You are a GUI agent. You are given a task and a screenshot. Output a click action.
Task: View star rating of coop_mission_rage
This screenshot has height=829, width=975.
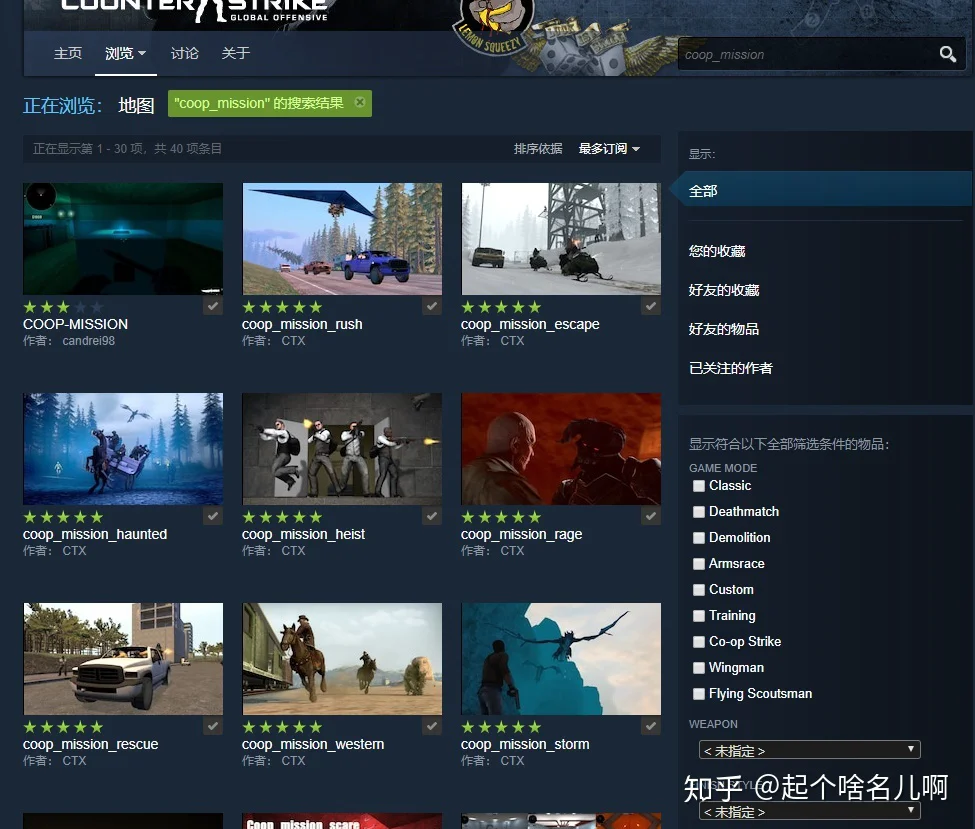tap(501, 517)
